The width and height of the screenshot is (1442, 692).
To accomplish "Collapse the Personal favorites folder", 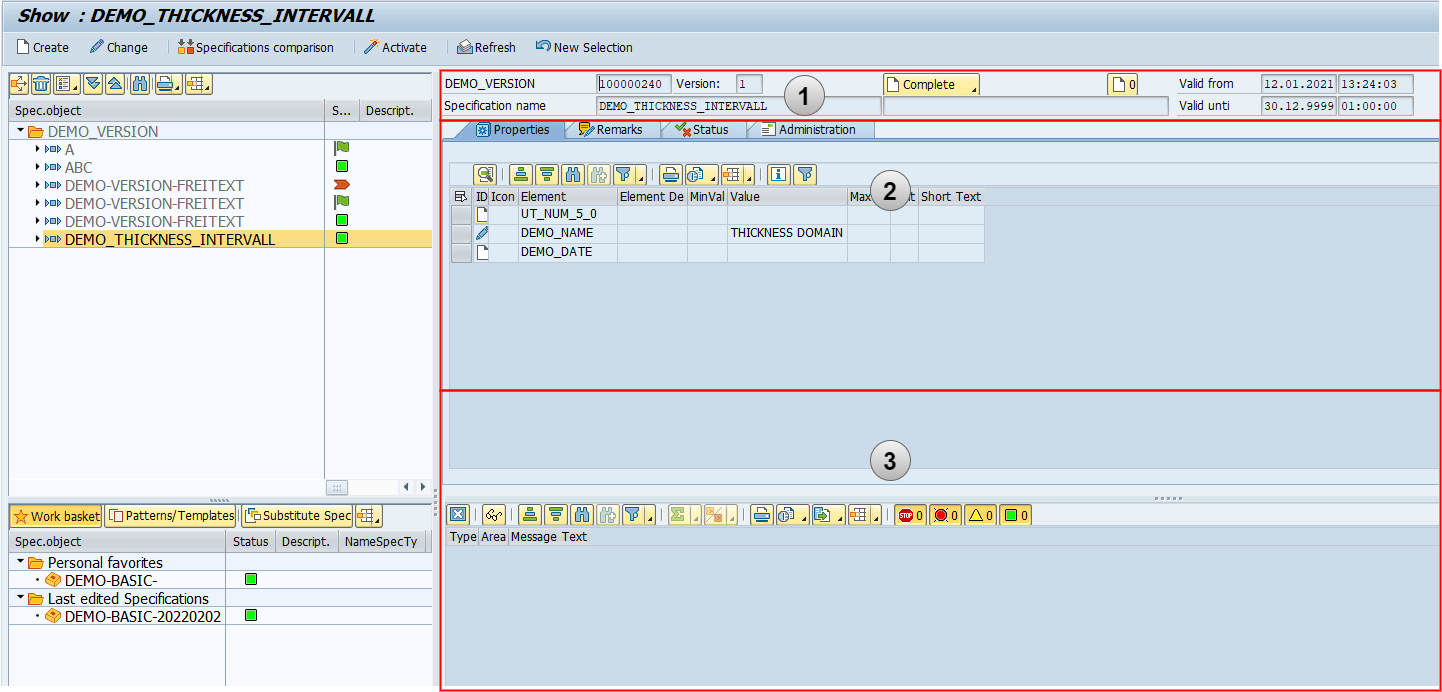I will coord(20,562).
